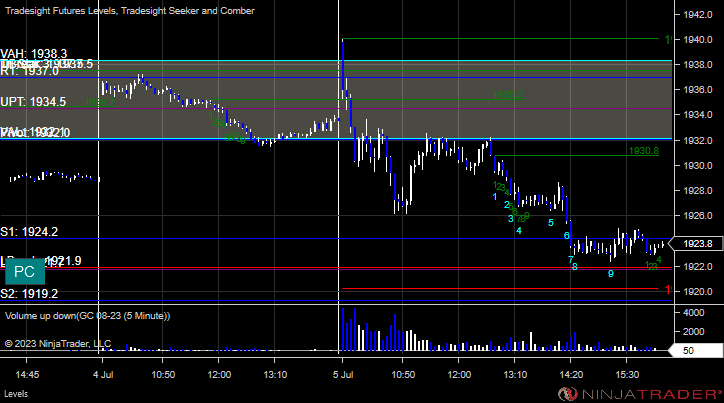Click the 14:45 time axis label
This screenshot has height=403, width=724.
pos(27,374)
